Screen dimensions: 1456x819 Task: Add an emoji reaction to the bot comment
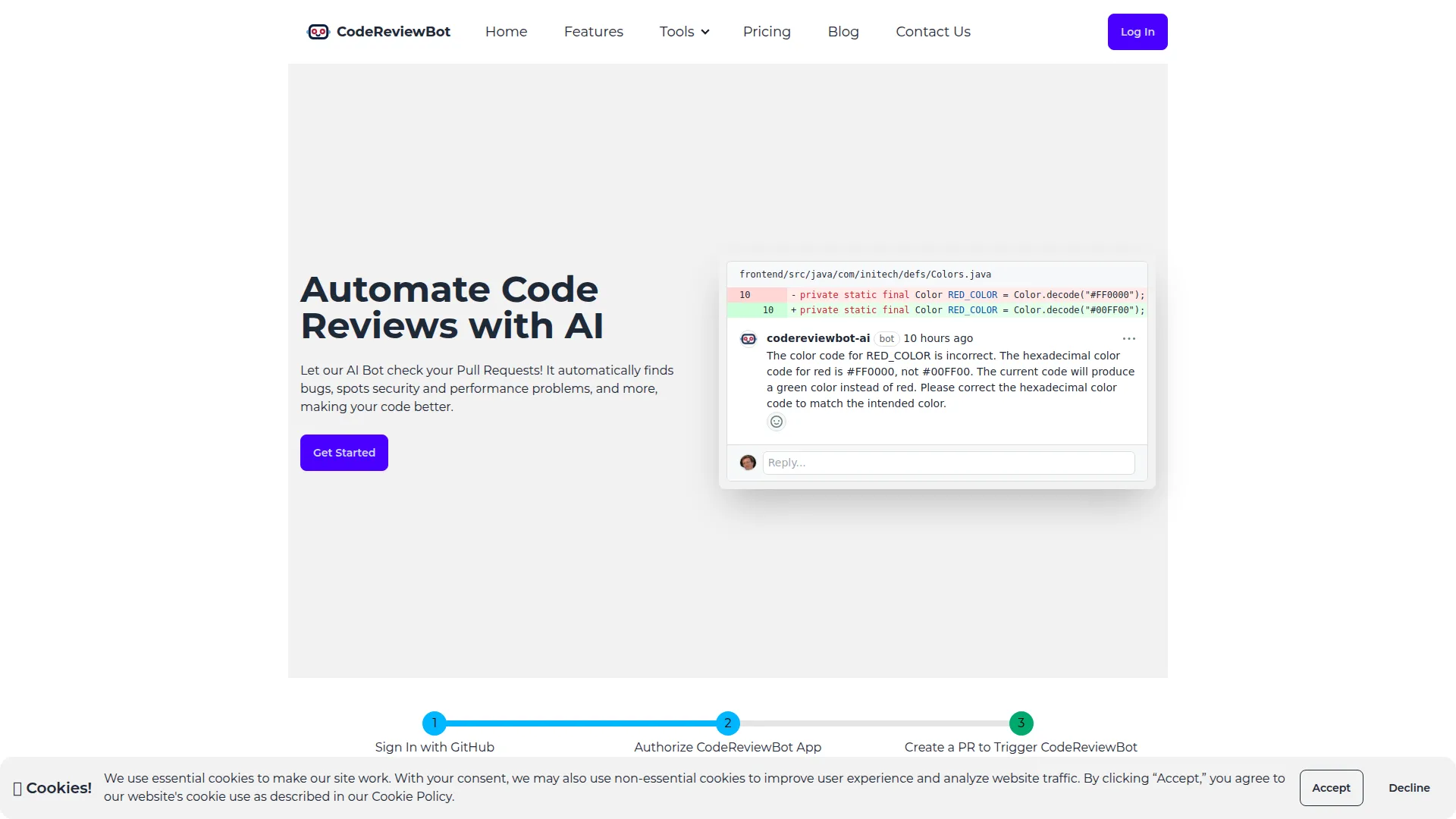[x=776, y=421]
